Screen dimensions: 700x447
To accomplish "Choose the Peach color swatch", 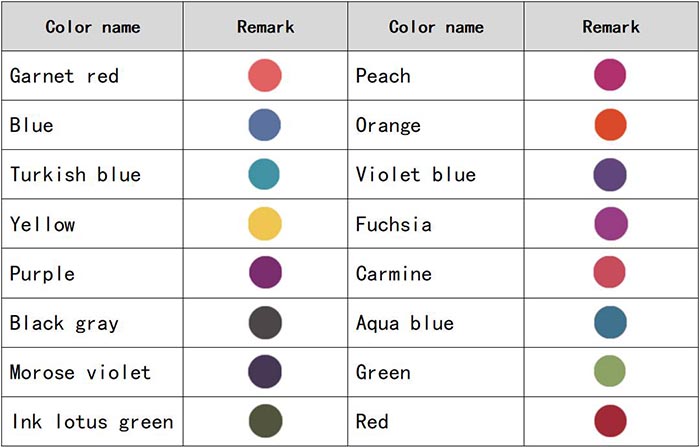I will [x=610, y=75].
